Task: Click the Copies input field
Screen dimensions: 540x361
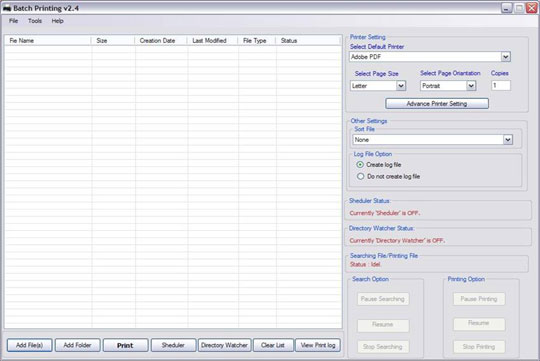Action: click(501, 85)
